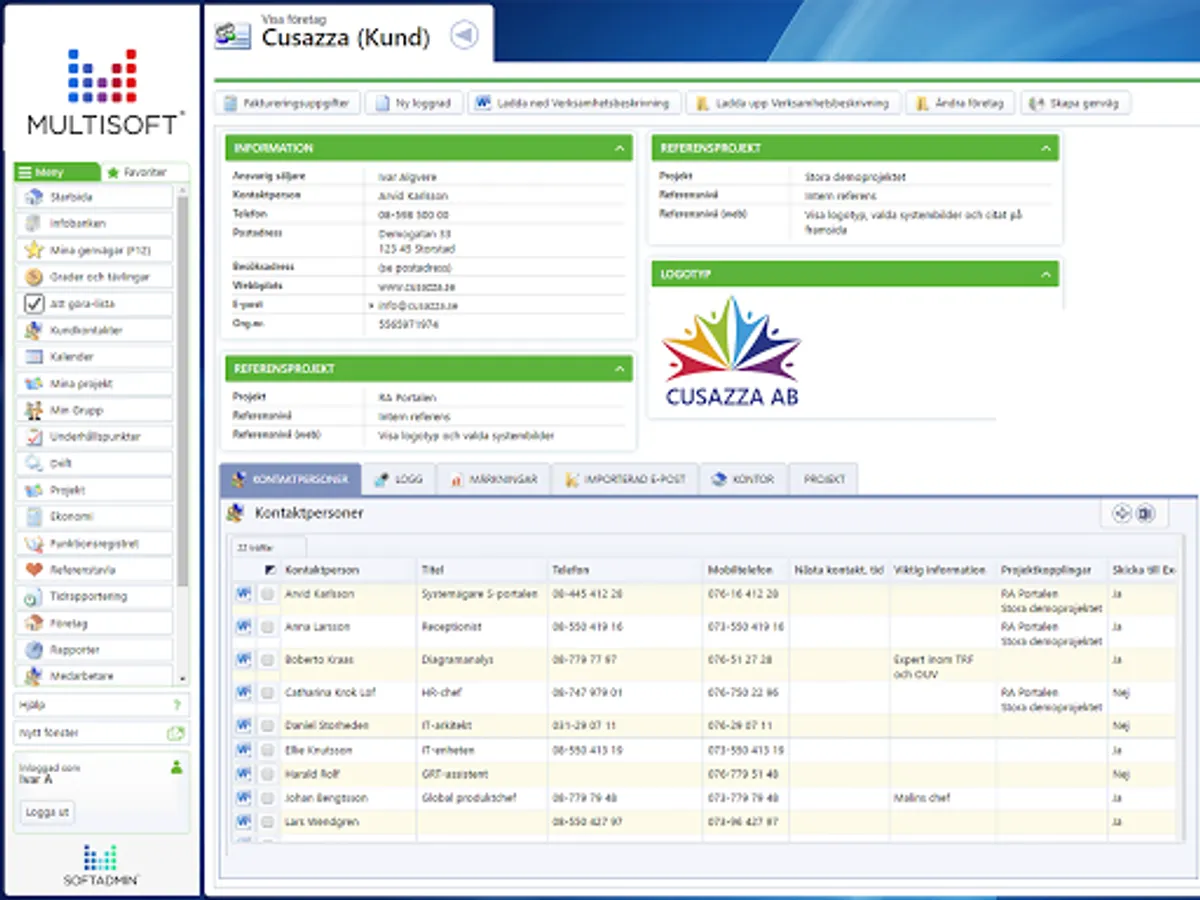
Task: Open Infobanken in the sidebar
Action: click(94, 224)
